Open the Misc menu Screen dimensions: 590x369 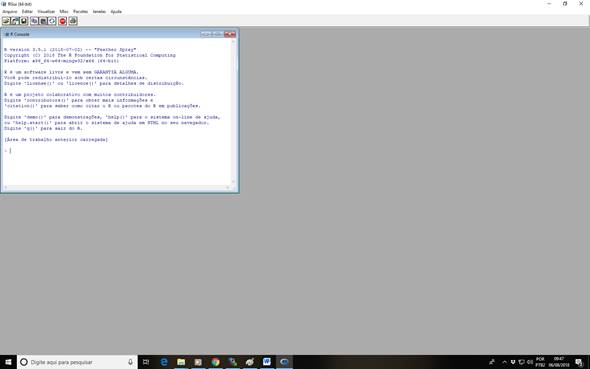pyautogui.click(x=64, y=12)
